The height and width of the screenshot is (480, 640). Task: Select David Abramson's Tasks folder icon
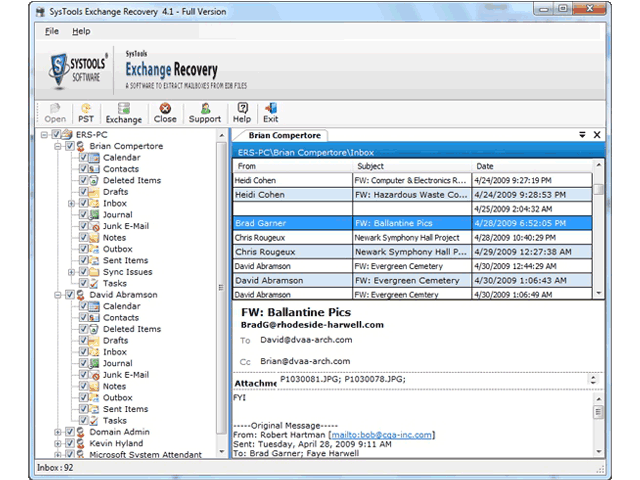(x=94, y=420)
